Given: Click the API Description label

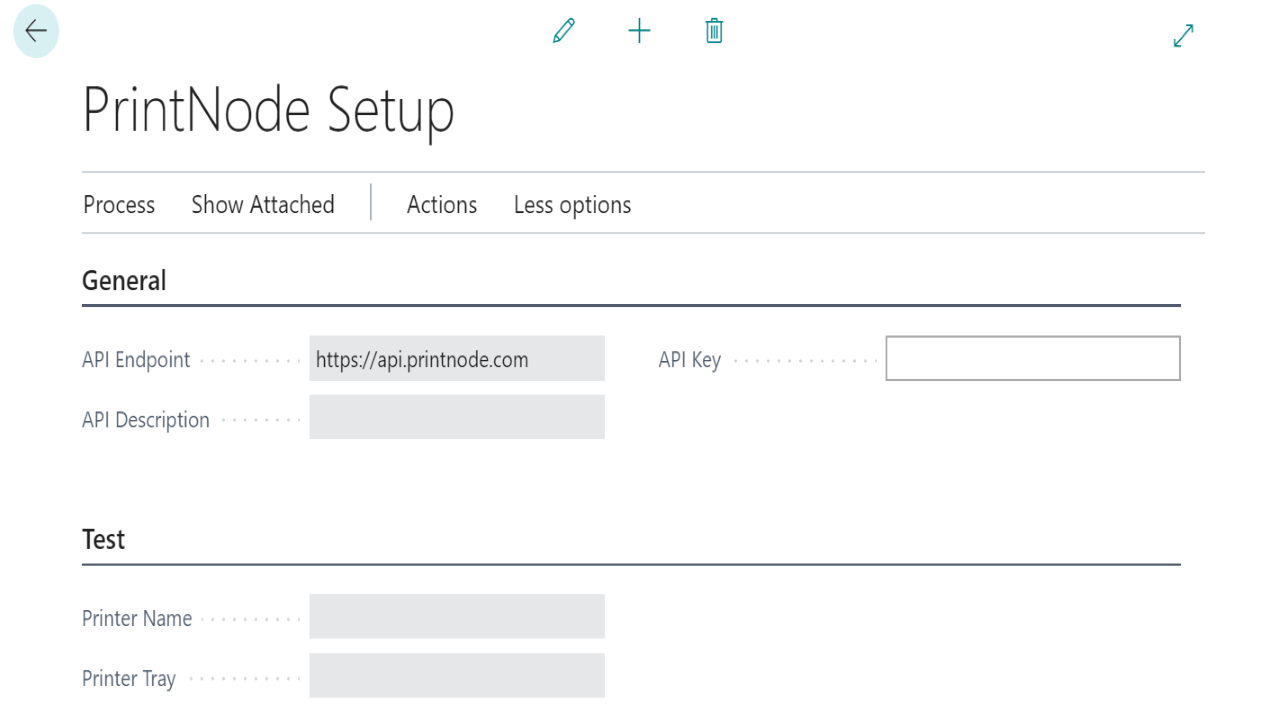Looking at the screenshot, I should (x=146, y=420).
